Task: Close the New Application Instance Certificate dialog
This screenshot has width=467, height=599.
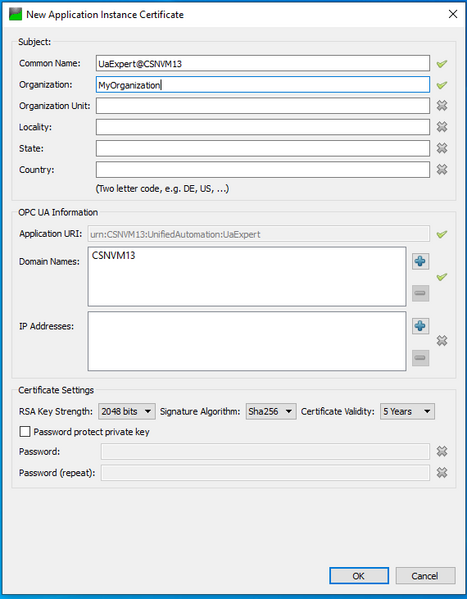Action: coord(453,14)
